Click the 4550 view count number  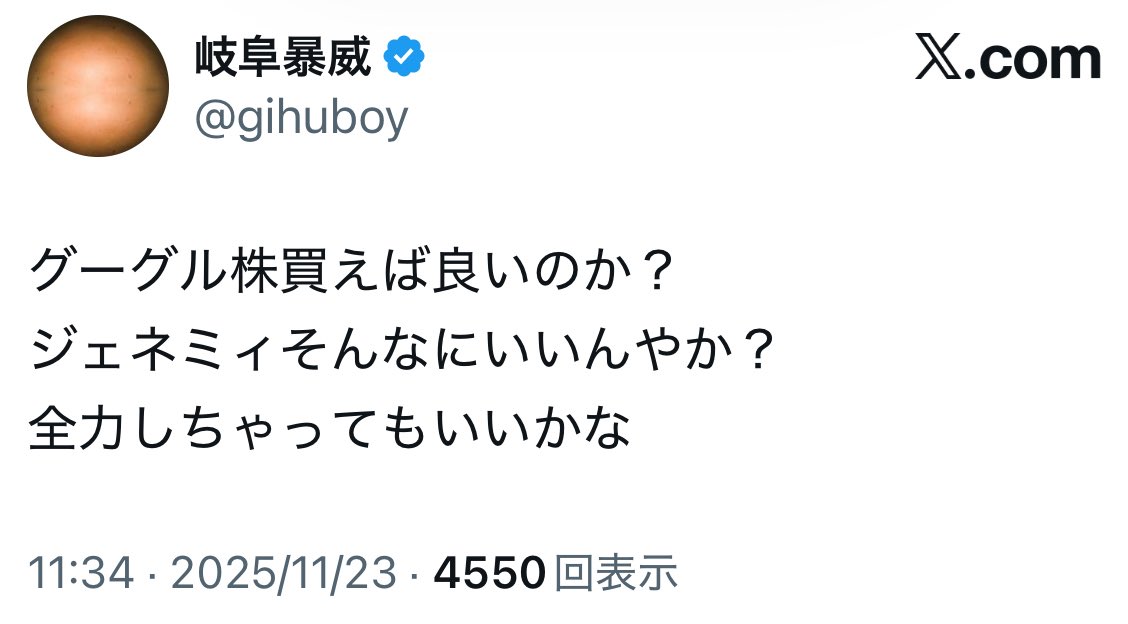(x=489, y=574)
